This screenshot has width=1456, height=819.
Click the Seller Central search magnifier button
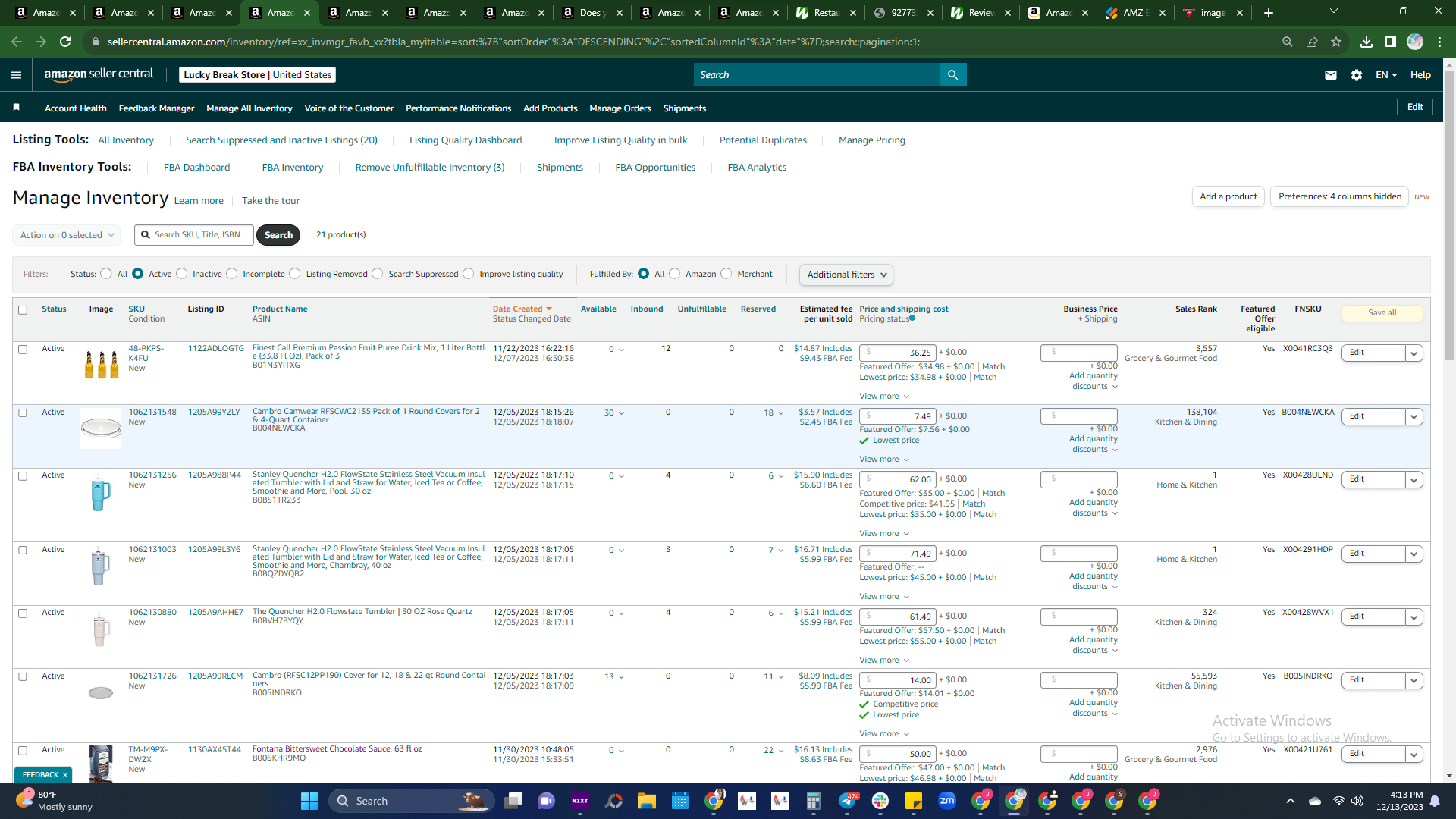(952, 75)
